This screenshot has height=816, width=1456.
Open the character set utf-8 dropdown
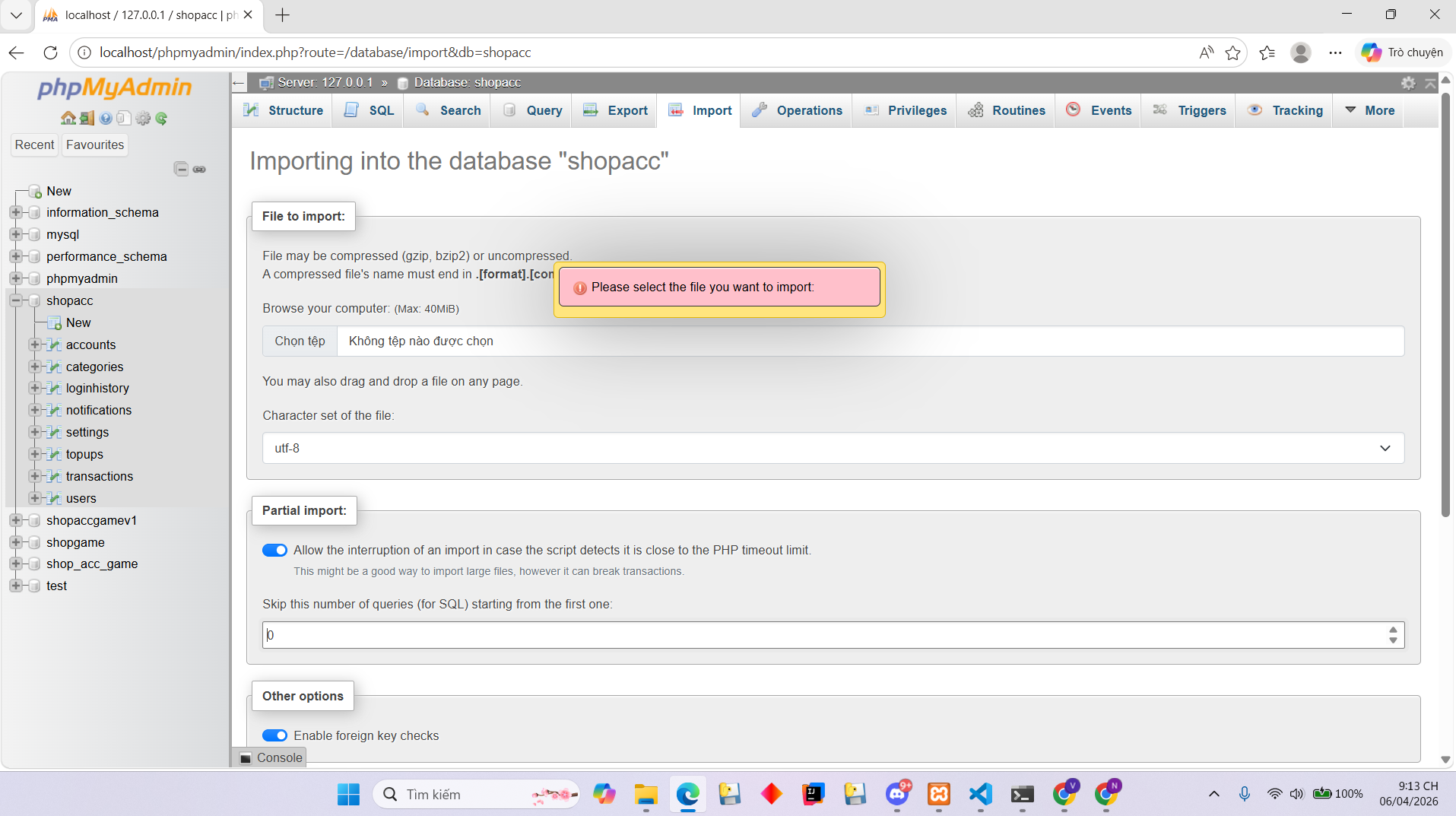[833, 448]
